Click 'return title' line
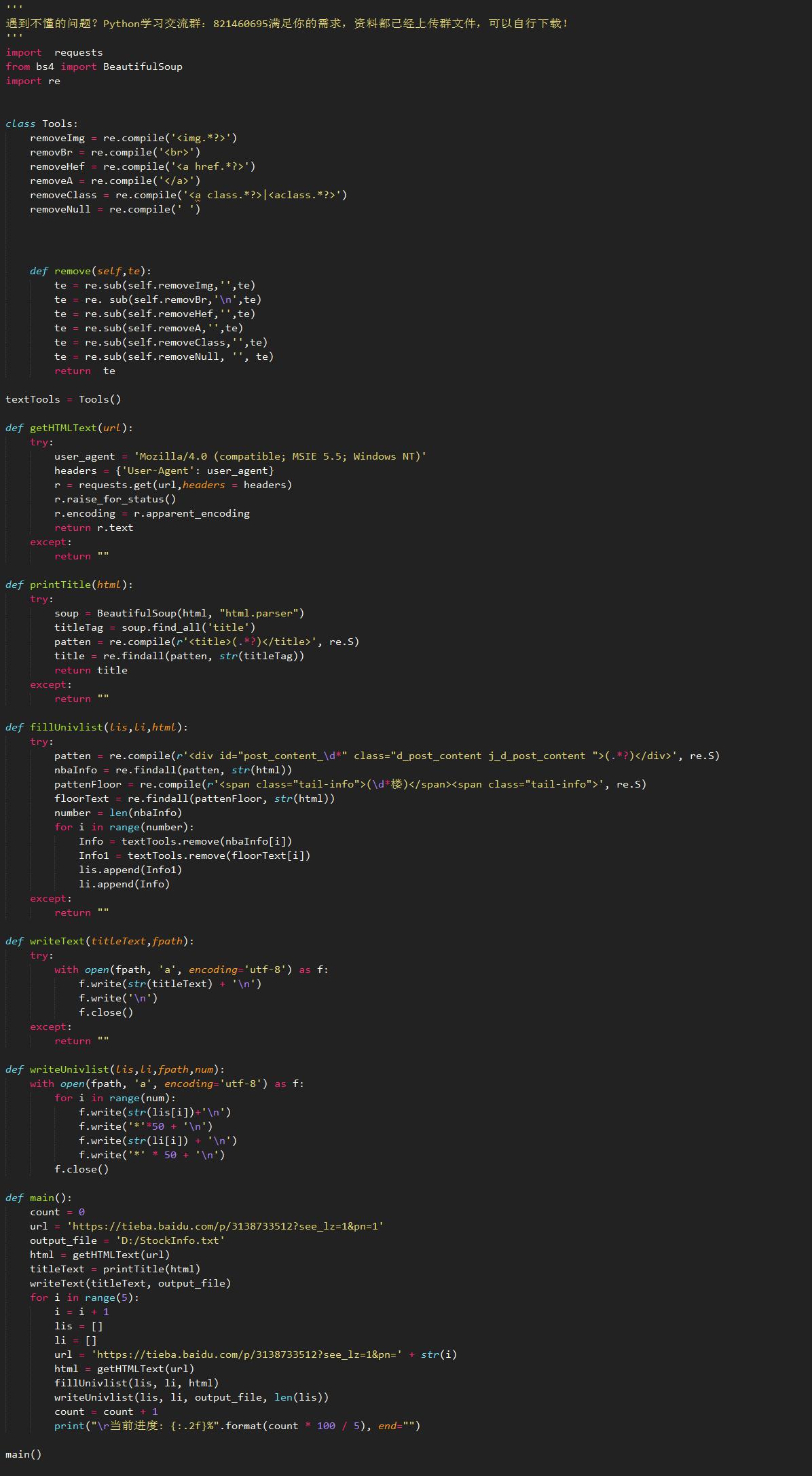The width and height of the screenshot is (812, 1476). pyautogui.click(x=91, y=670)
